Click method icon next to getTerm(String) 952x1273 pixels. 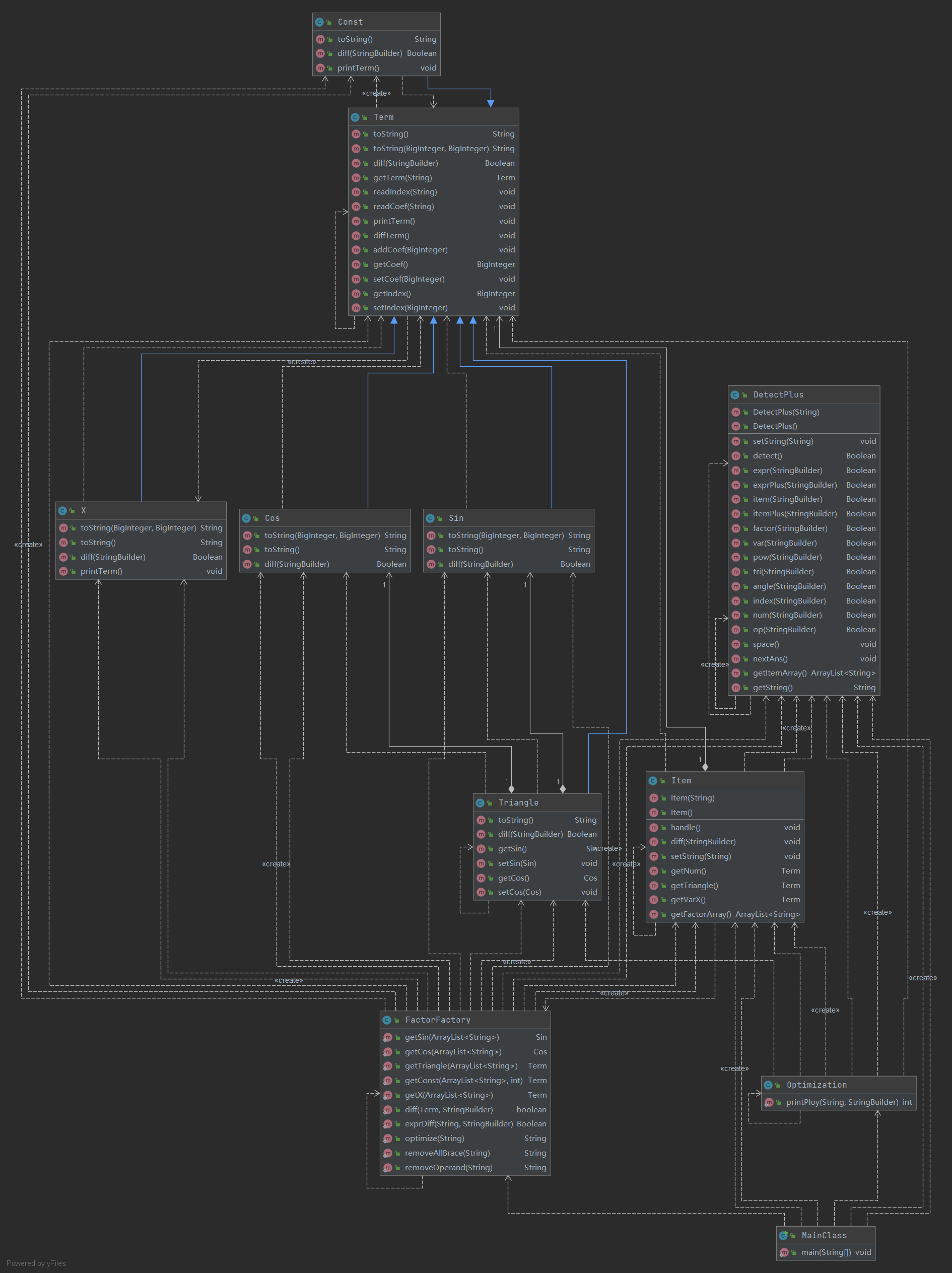[x=356, y=178]
